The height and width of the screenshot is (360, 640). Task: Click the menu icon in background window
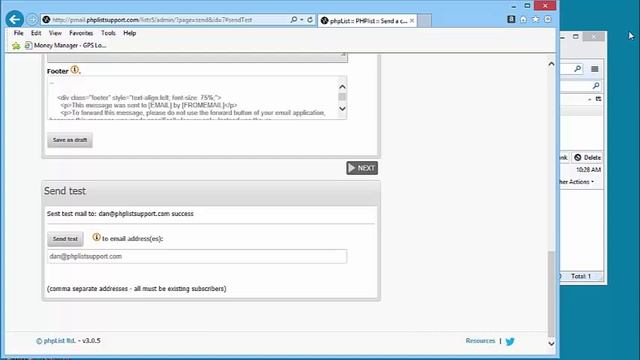[595, 69]
